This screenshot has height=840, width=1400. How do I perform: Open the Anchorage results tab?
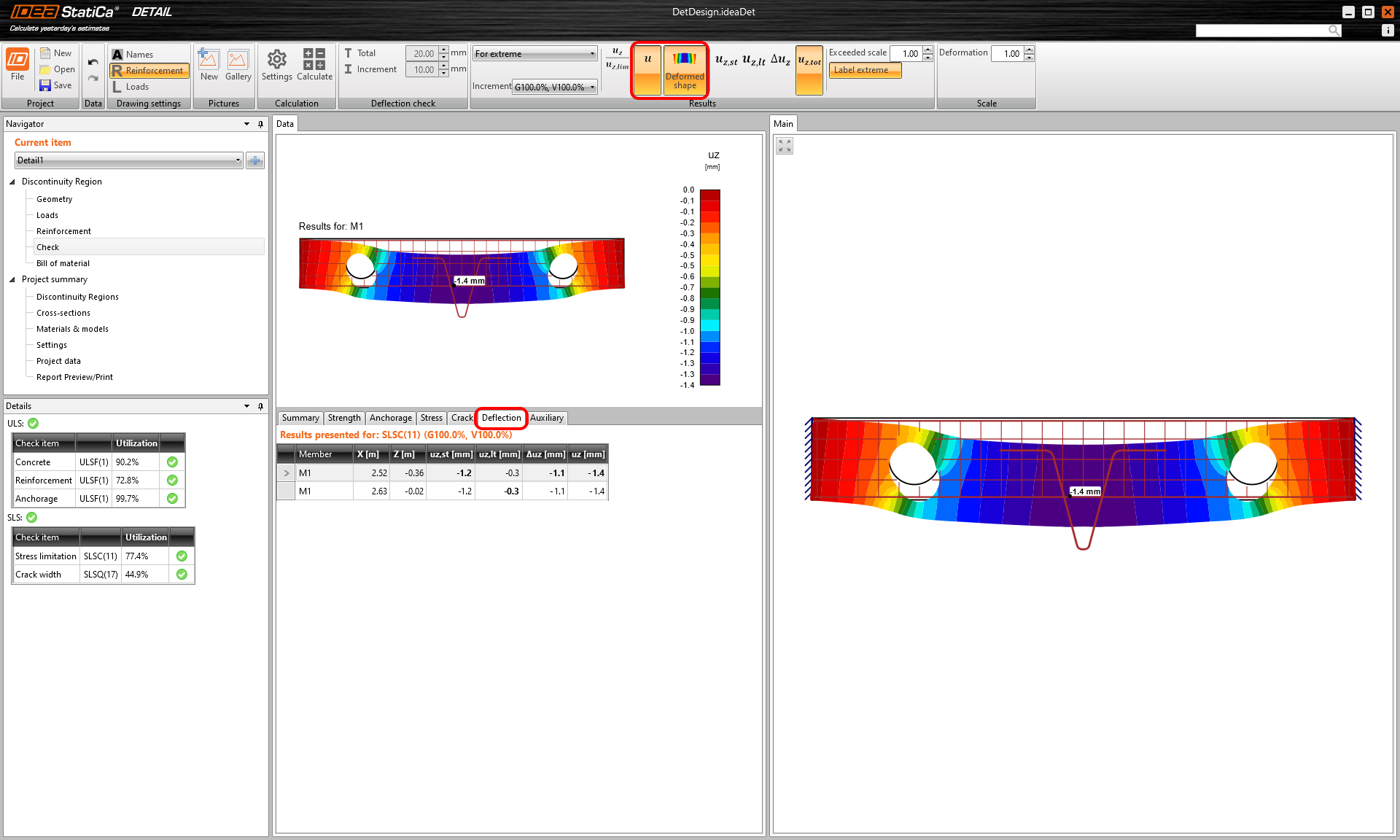[390, 418]
